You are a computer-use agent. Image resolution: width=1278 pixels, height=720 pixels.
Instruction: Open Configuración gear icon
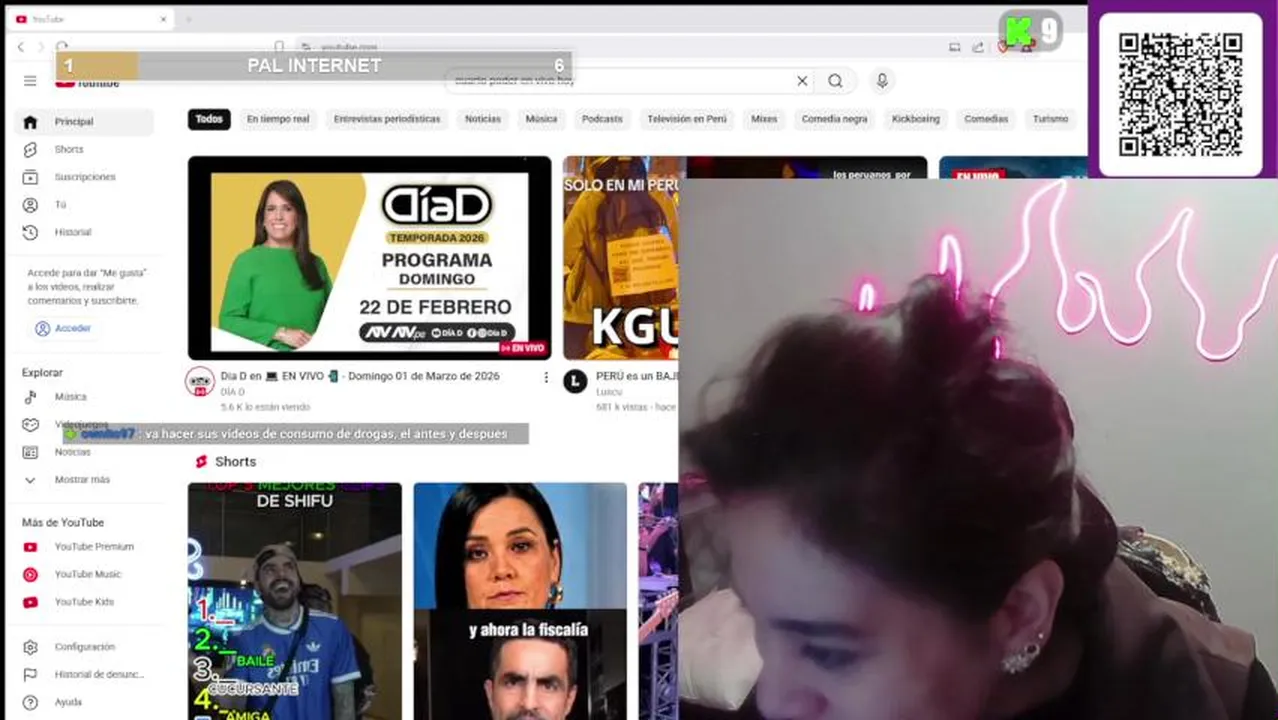30,647
